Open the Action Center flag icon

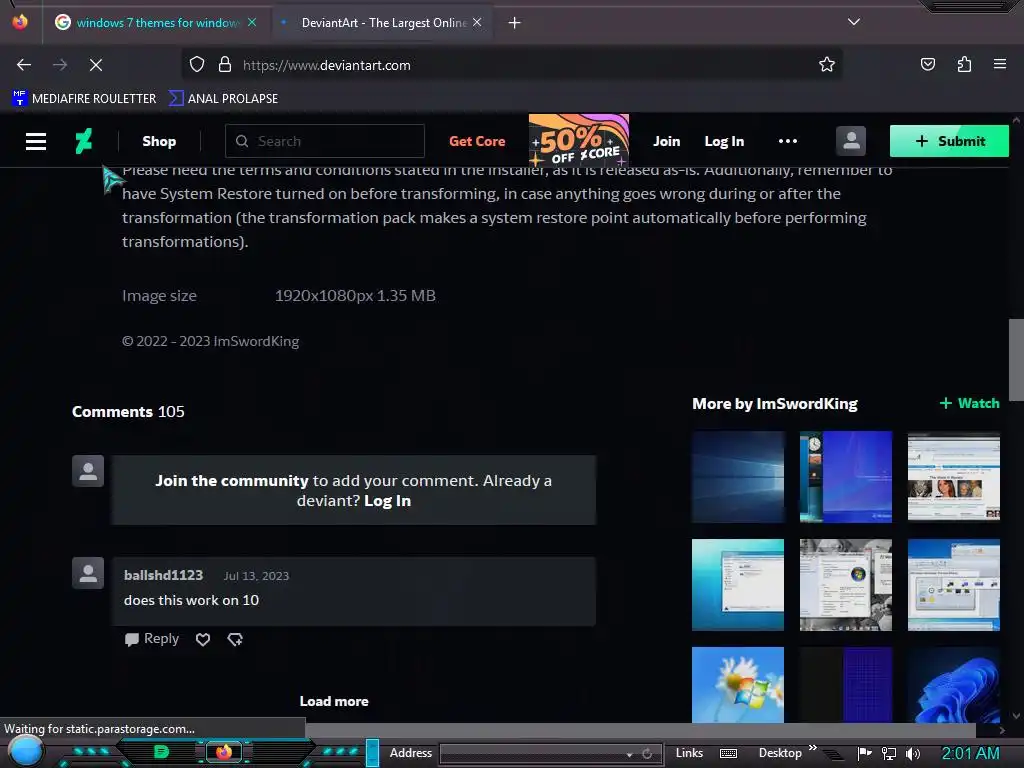865,753
